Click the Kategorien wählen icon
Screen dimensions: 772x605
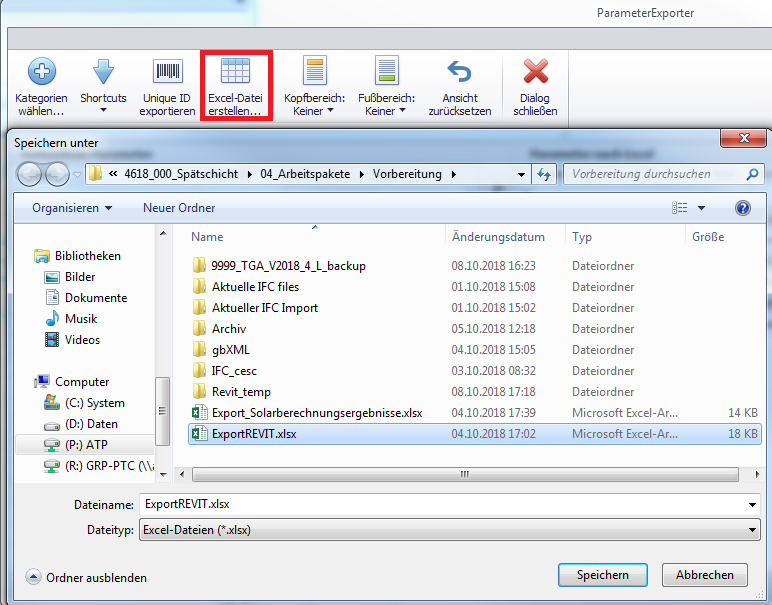[41, 72]
